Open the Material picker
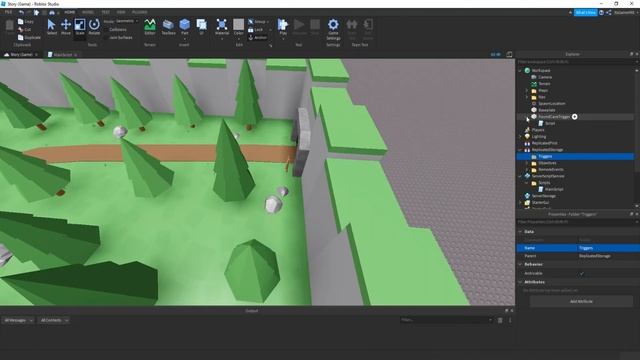 (222, 27)
